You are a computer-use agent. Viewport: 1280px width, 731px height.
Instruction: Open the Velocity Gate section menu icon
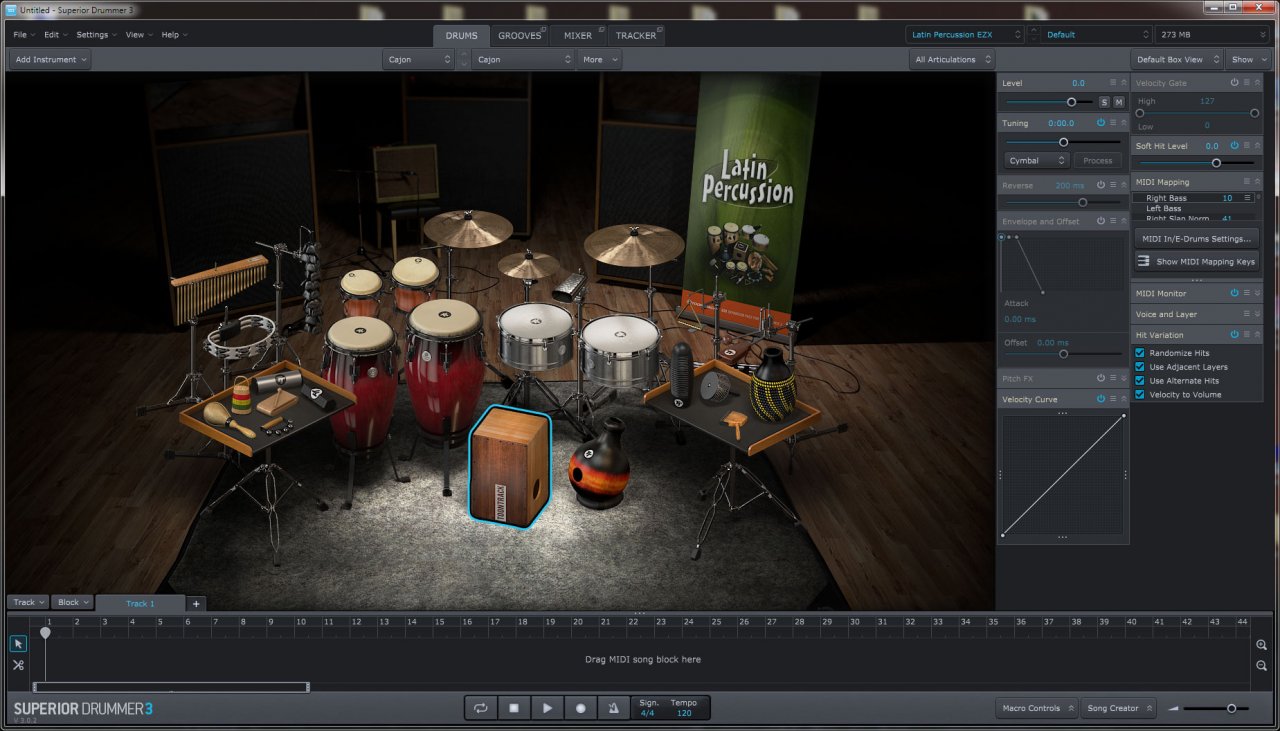click(1246, 82)
